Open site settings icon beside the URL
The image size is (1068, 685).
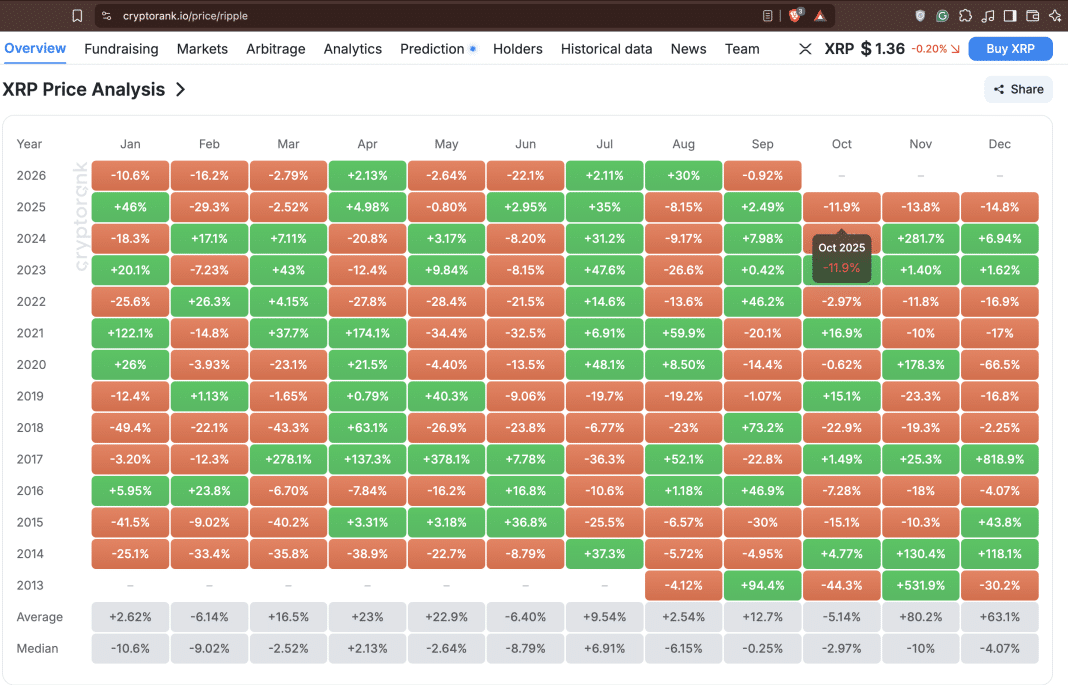tap(106, 16)
